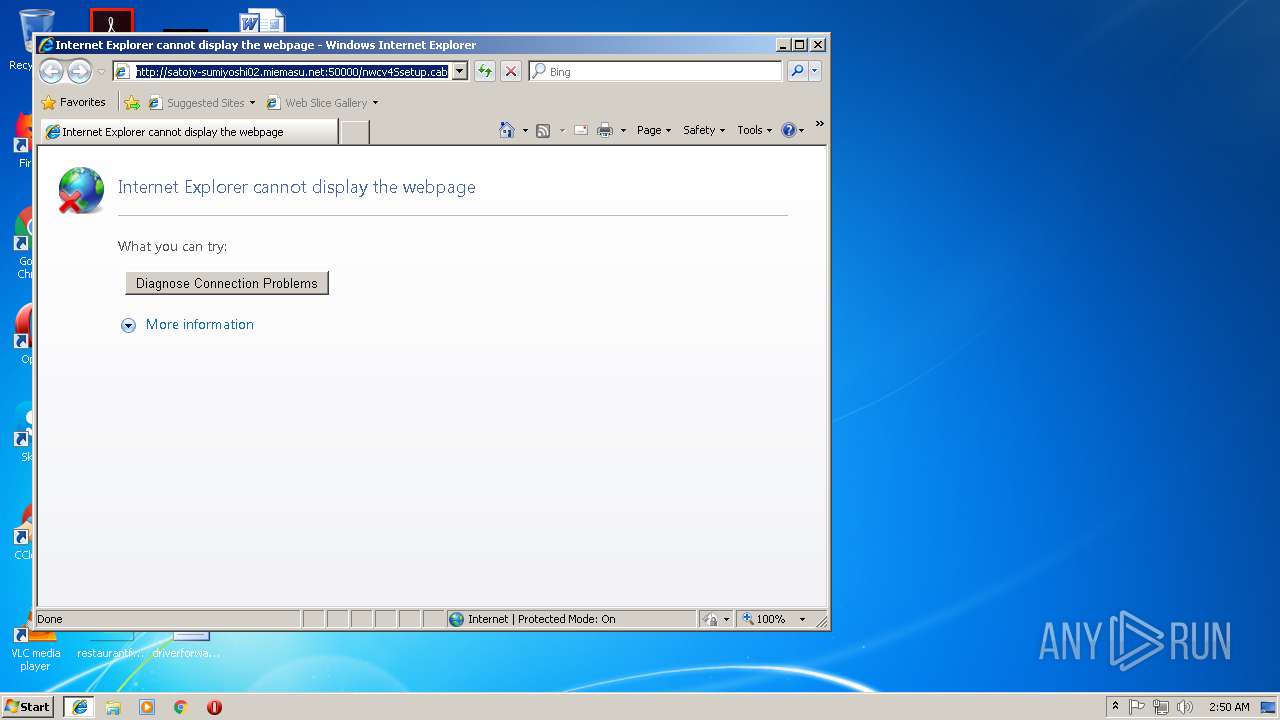The height and width of the screenshot is (720, 1280).
Task: Open the recent pages dropdown arrow
Action: click(x=101, y=72)
